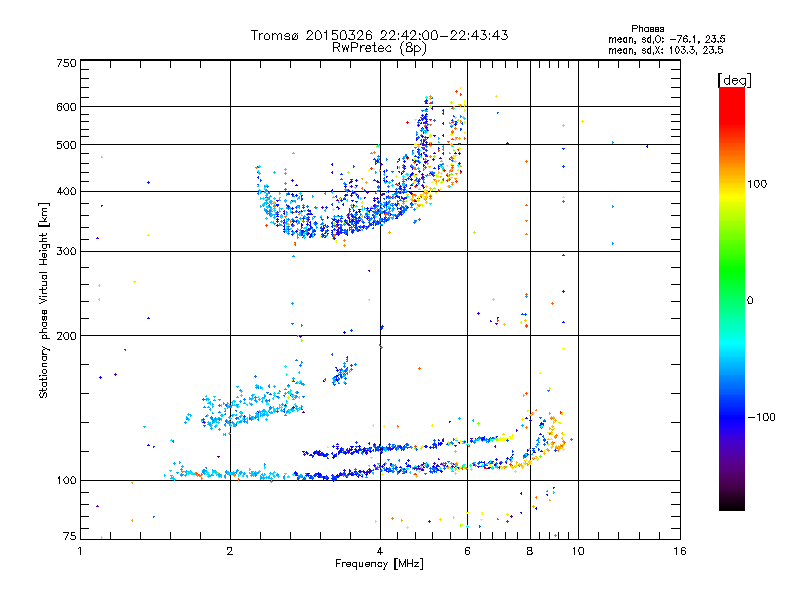Click x-axis tick label '2'

point(230,551)
